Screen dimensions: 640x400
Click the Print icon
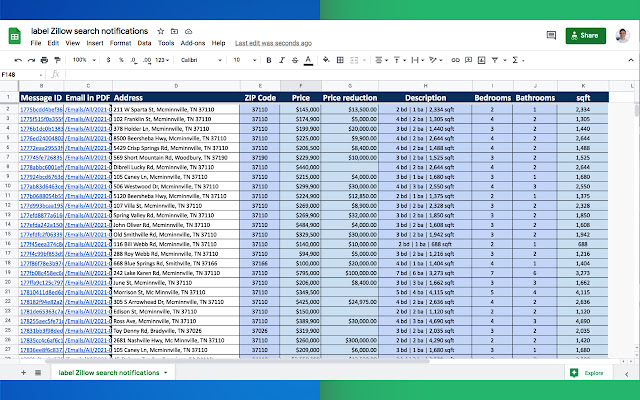pos(46,59)
